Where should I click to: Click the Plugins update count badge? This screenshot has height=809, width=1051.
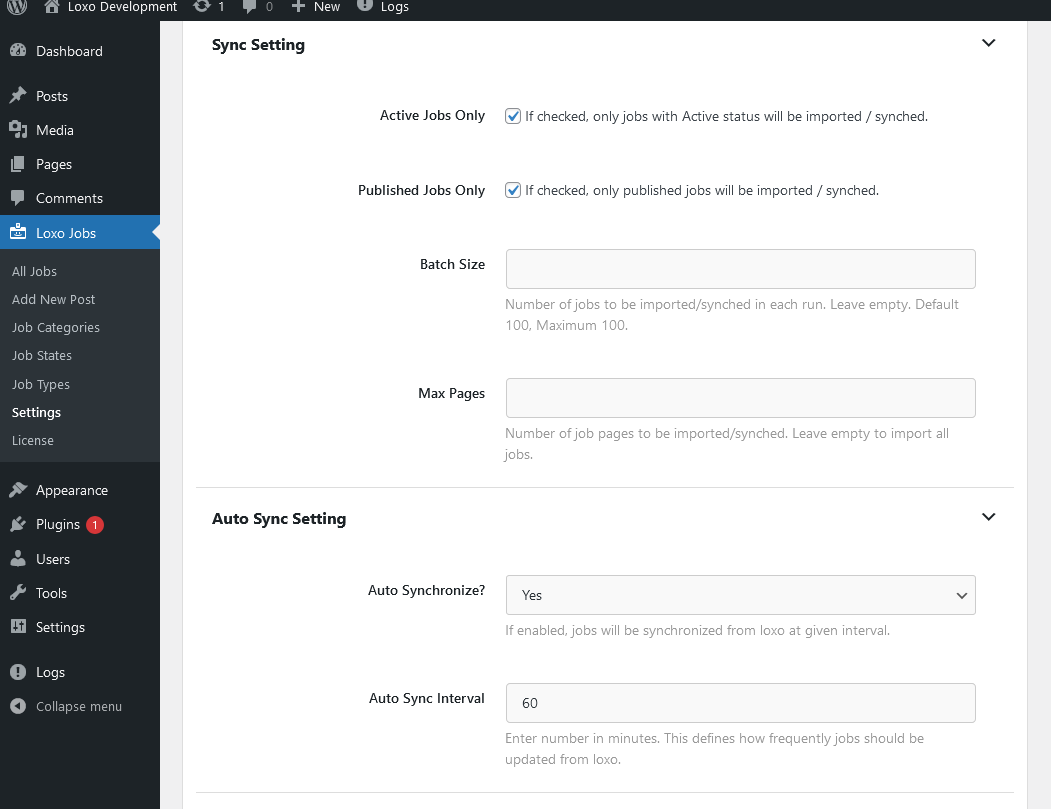click(95, 525)
